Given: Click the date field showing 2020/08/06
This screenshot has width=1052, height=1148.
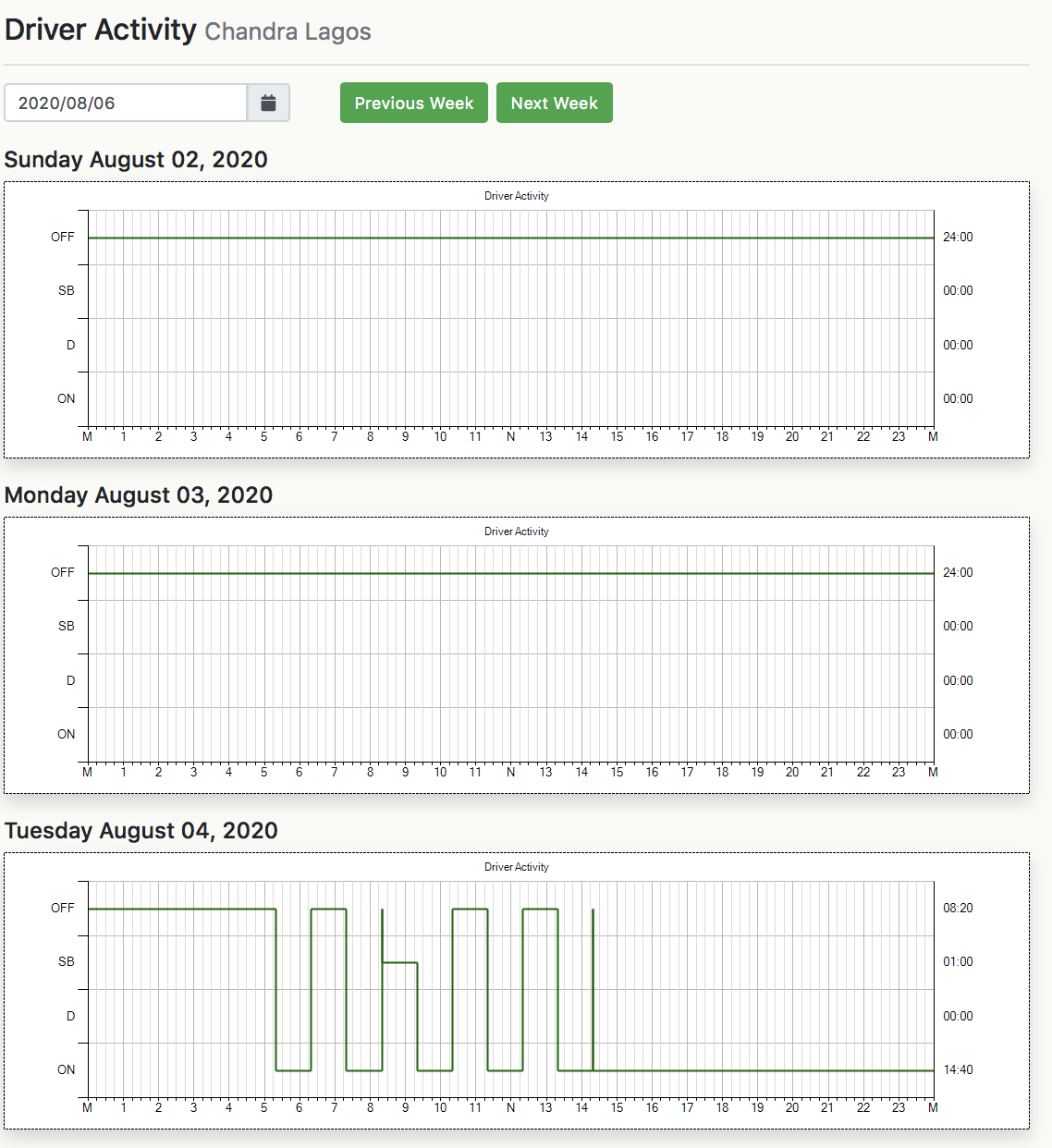Looking at the screenshot, I should coord(126,103).
